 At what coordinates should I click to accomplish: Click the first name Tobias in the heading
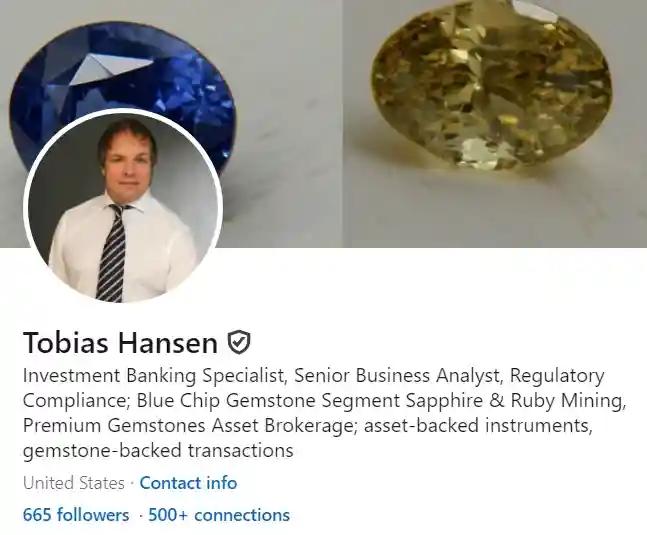click(x=66, y=342)
